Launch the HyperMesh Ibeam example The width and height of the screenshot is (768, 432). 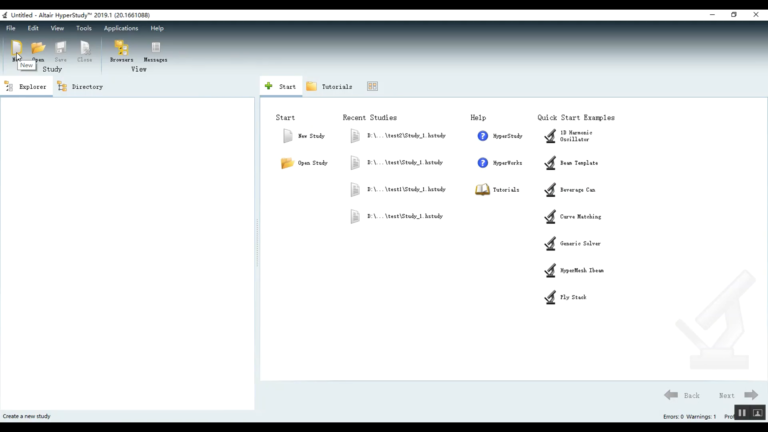coord(574,270)
